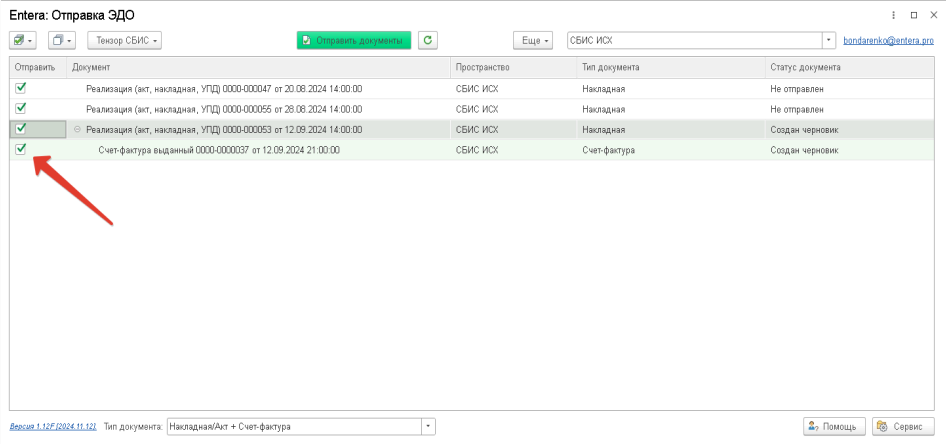Screen dimensions: 946x444
Task: Sort by the Документ column header
Action: point(258,68)
